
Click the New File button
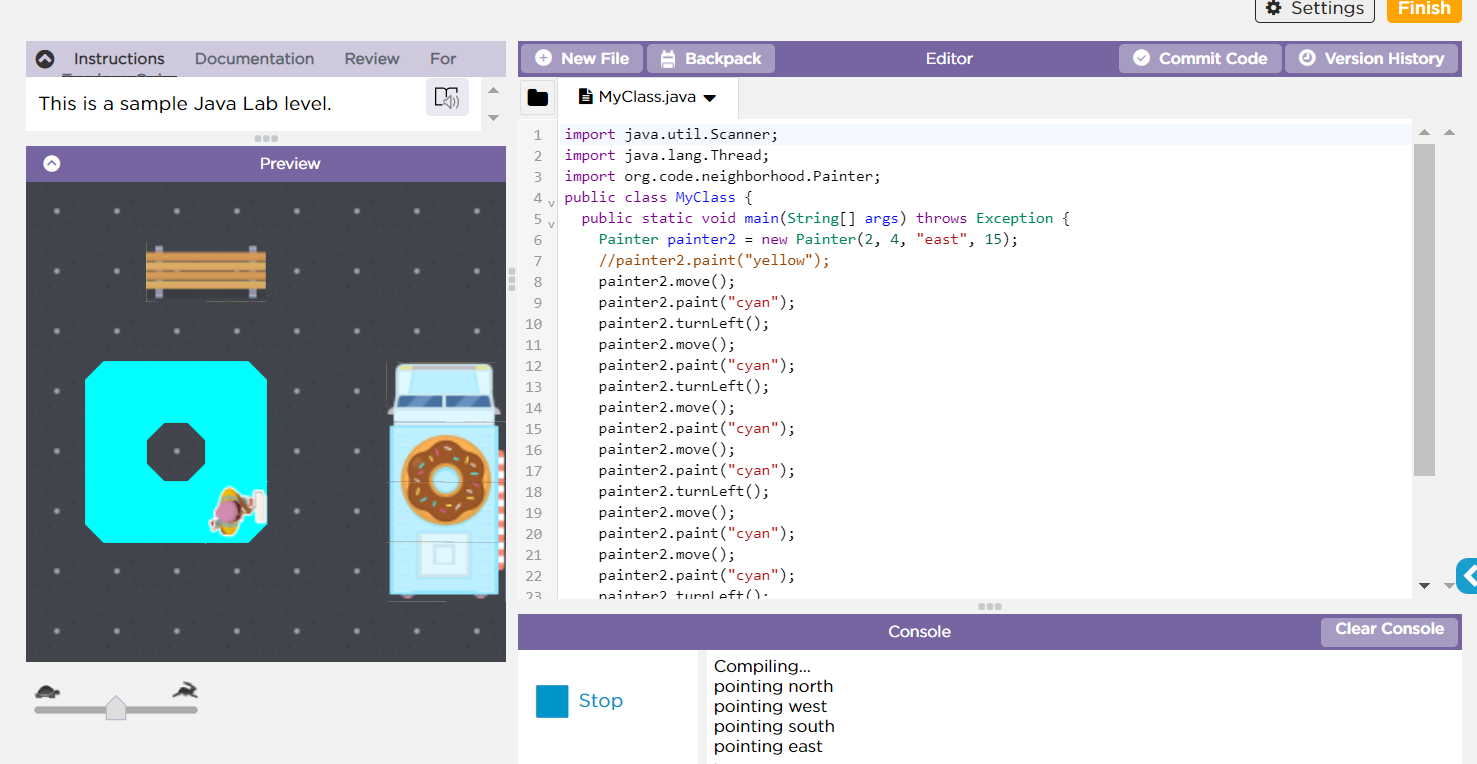click(582, 59)
